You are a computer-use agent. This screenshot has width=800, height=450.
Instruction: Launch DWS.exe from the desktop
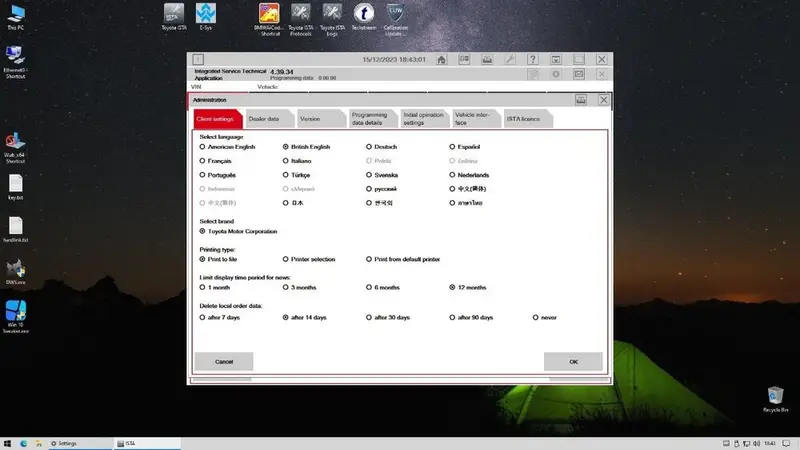tap(15, 272)
